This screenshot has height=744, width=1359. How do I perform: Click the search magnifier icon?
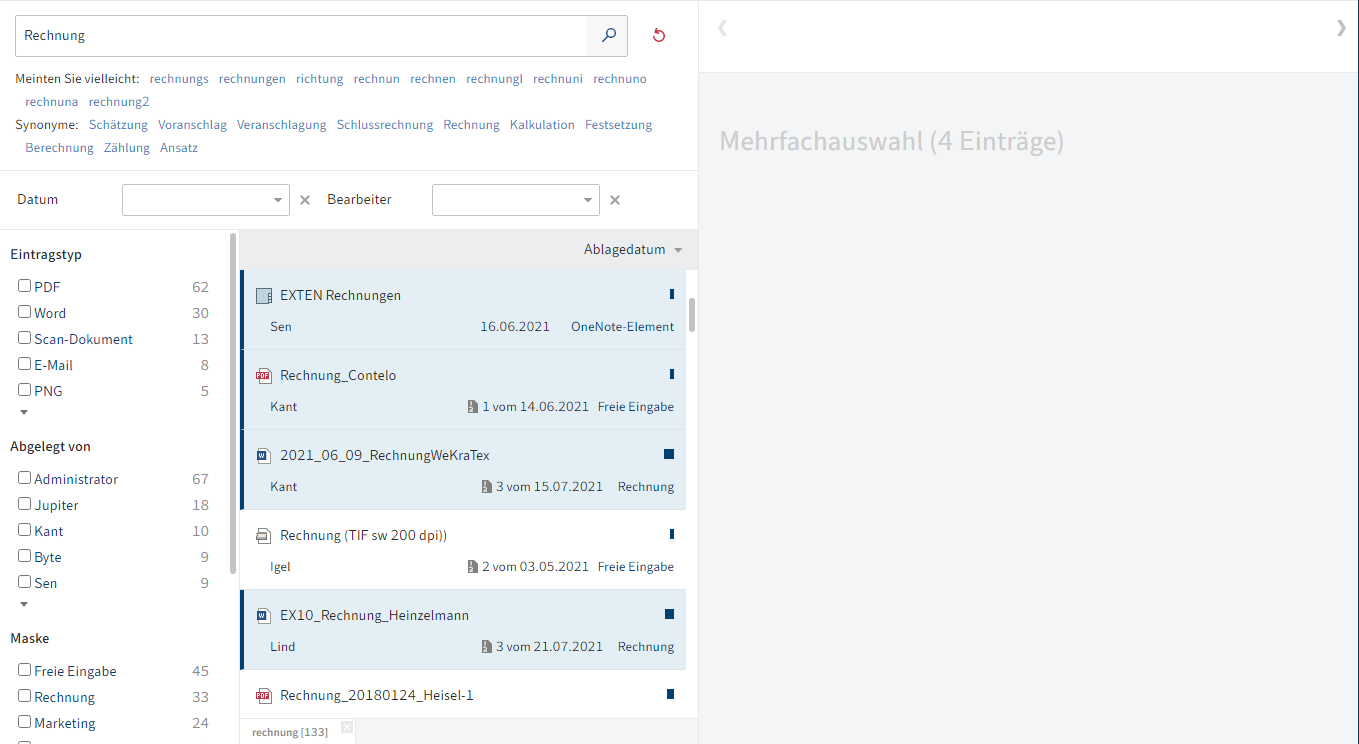[608, 36]
